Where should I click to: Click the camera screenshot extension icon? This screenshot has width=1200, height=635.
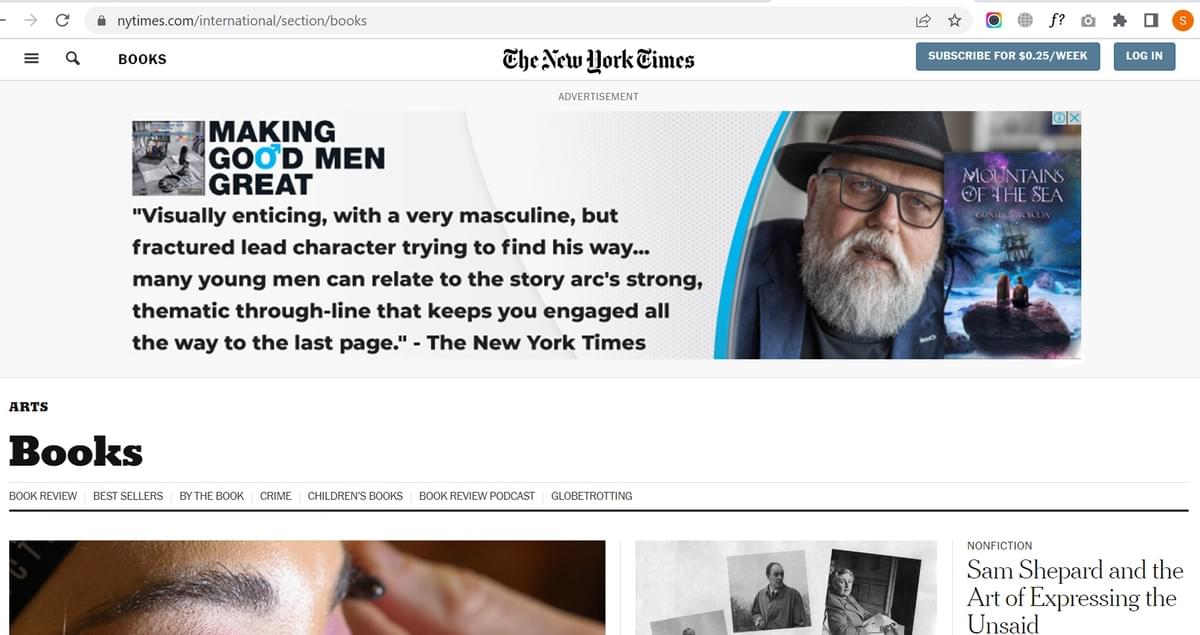(x=1088, y=20)
